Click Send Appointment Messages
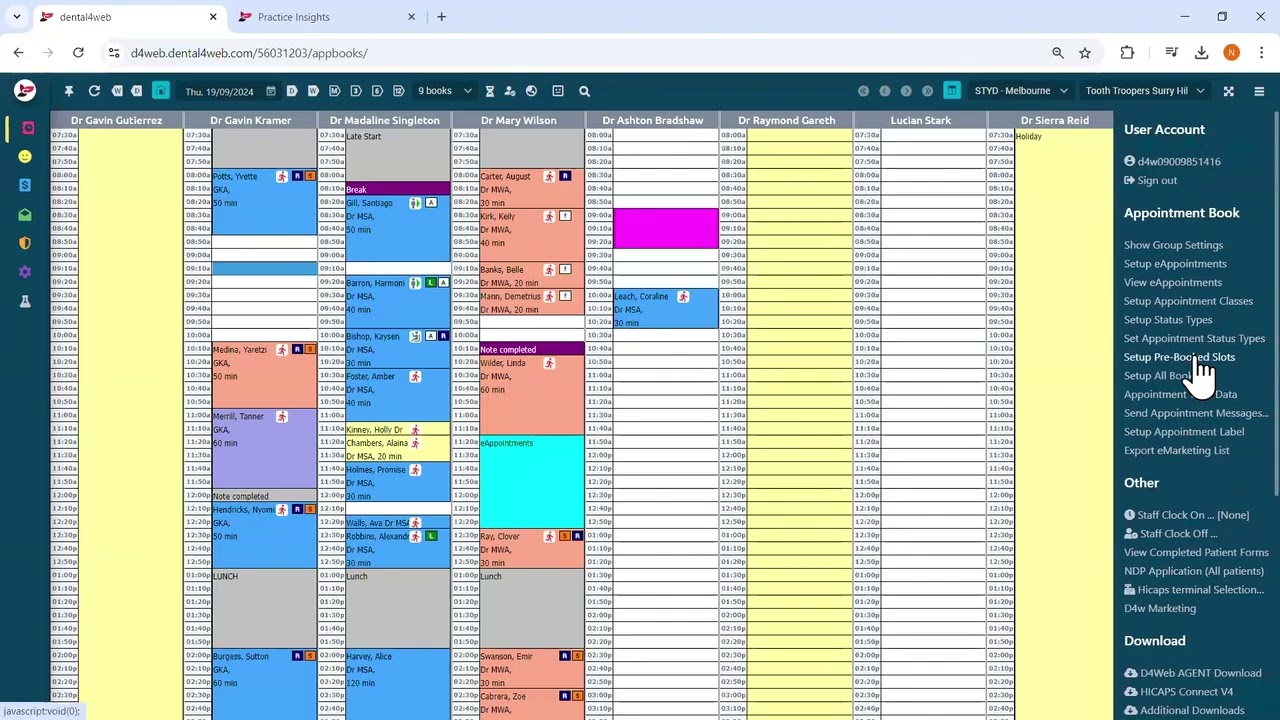 (x=1196, y=413)
